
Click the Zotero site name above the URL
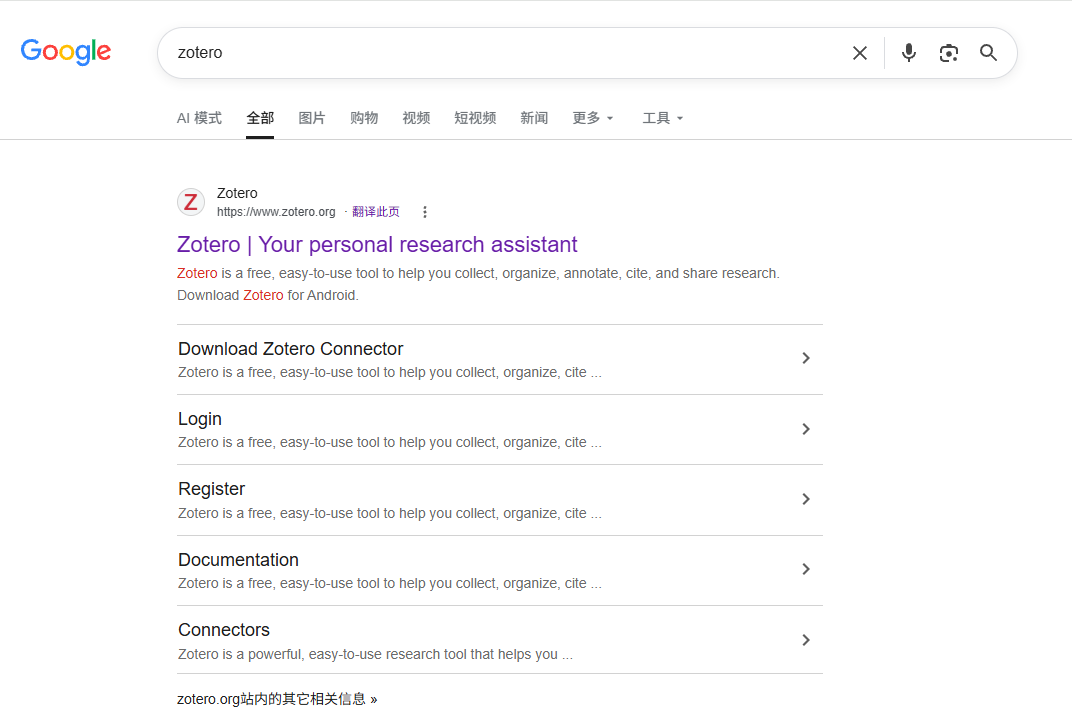(237, 193)
